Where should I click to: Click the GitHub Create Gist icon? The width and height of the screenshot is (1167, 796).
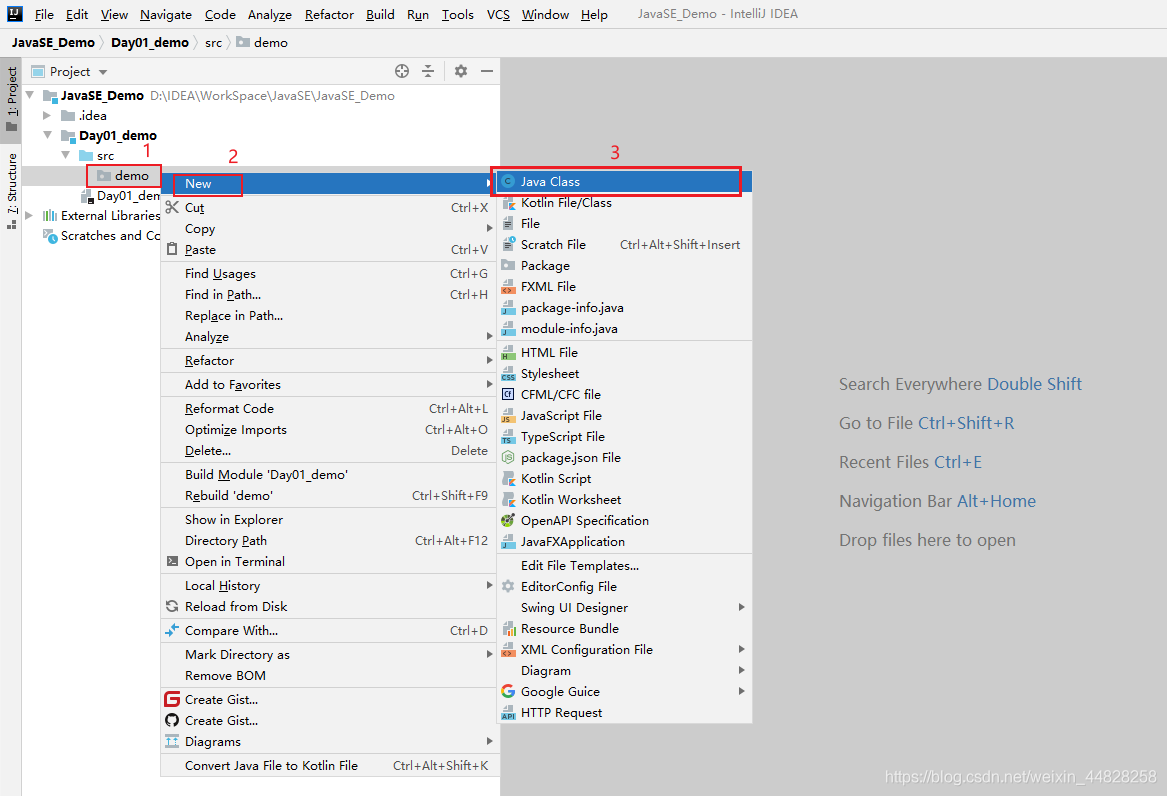coord(172,720)
